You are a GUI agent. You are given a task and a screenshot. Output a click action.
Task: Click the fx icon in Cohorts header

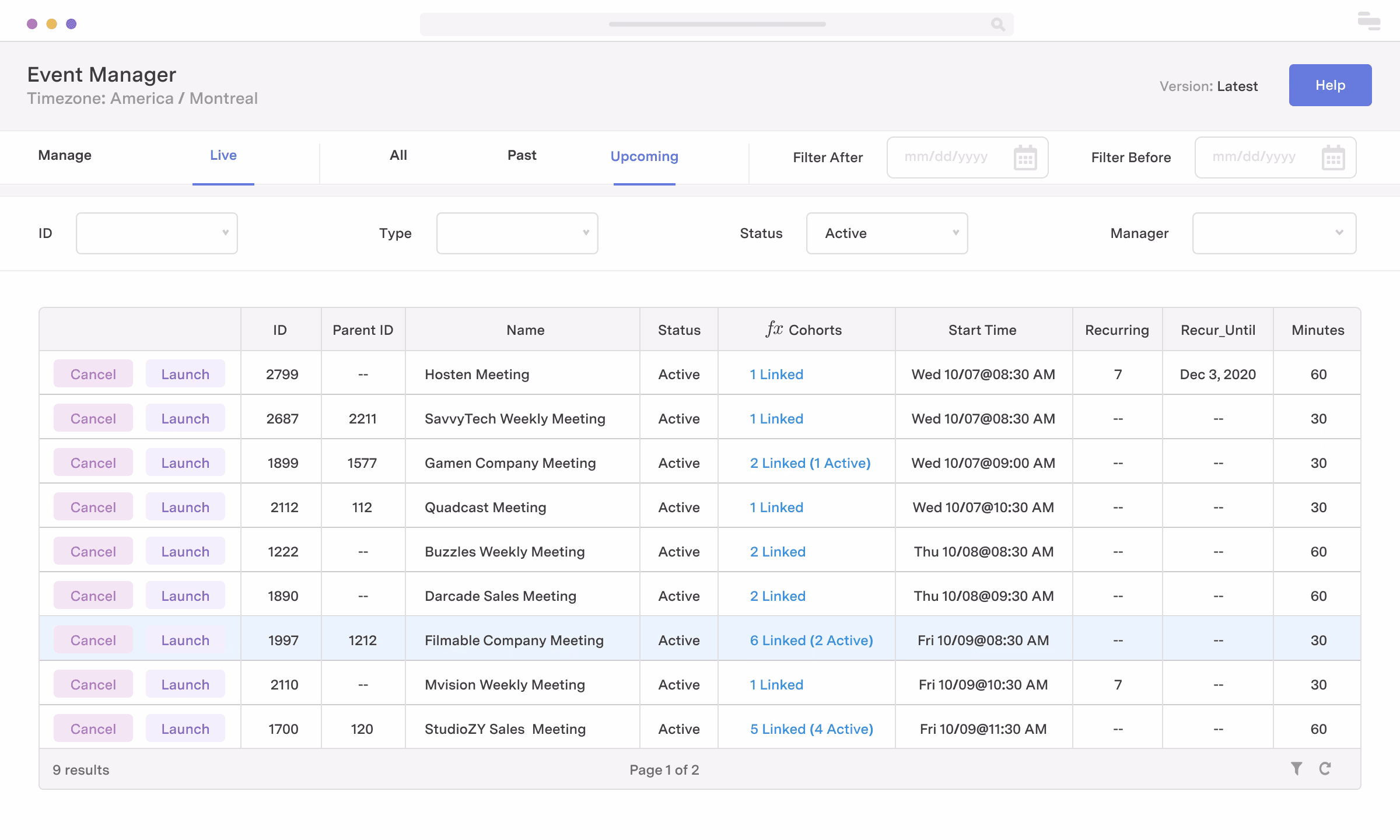(774, 330)
